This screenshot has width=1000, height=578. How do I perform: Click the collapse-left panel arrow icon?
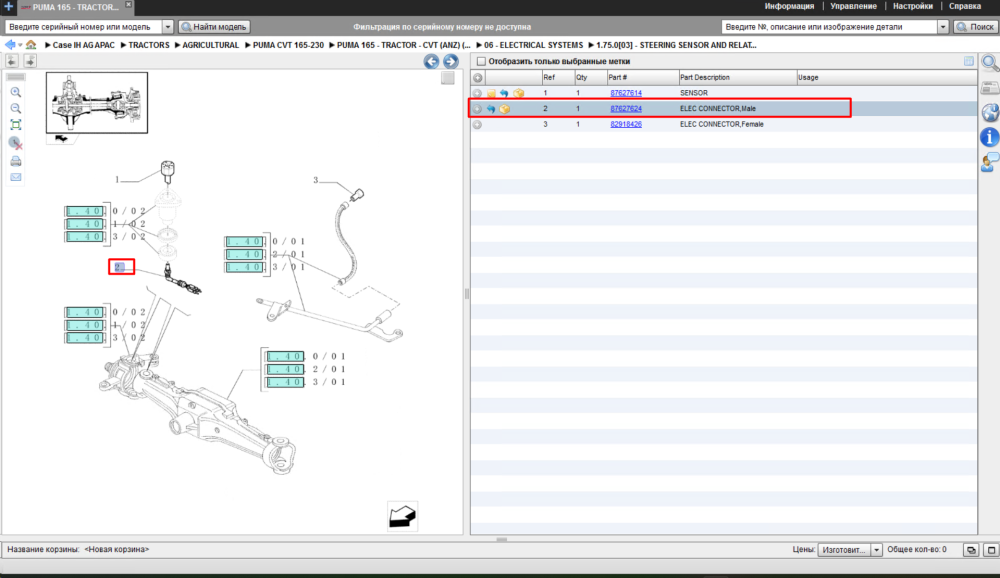[11, 61]
